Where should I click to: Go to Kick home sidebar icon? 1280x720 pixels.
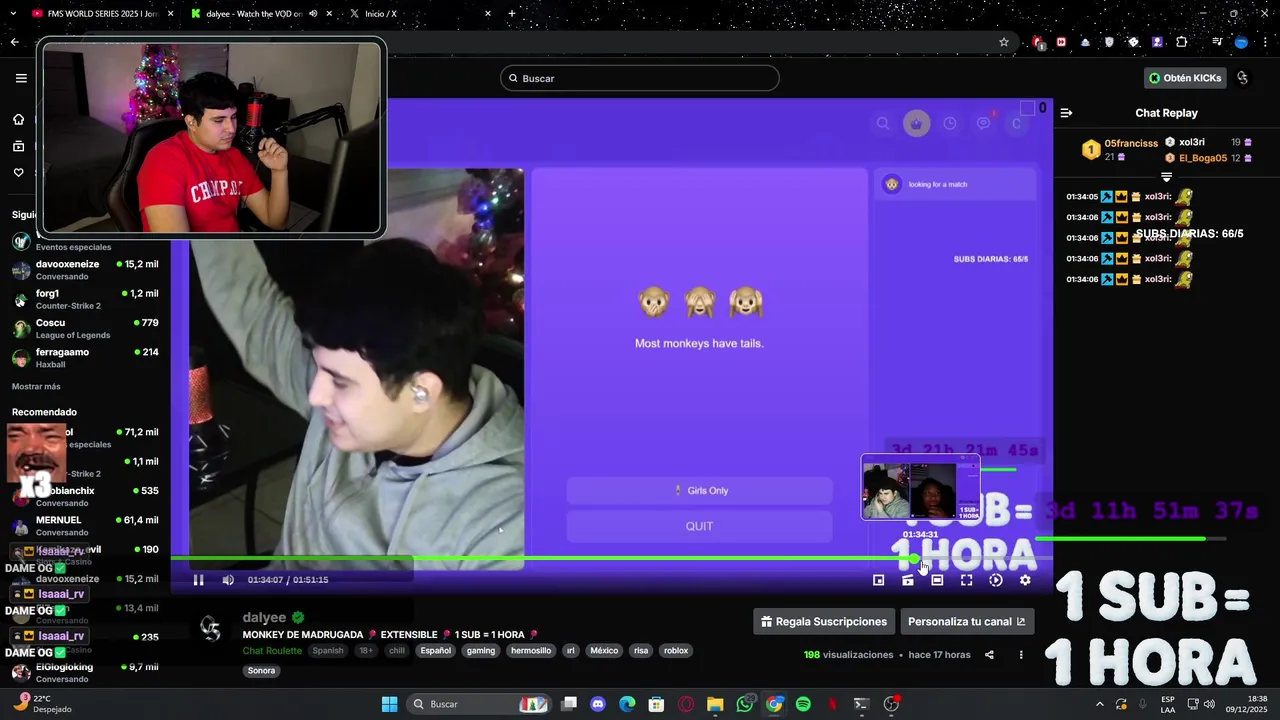click(x=18, y=120)
